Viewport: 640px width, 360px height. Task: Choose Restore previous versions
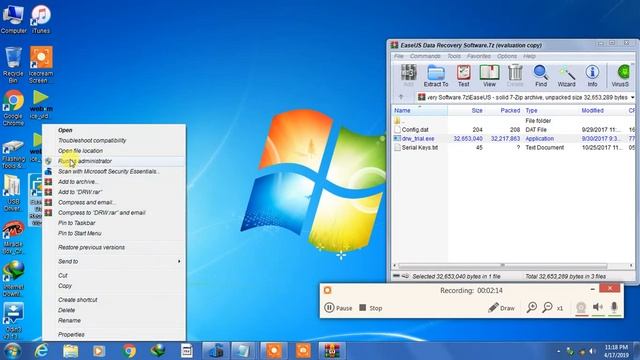coord(114,247)
